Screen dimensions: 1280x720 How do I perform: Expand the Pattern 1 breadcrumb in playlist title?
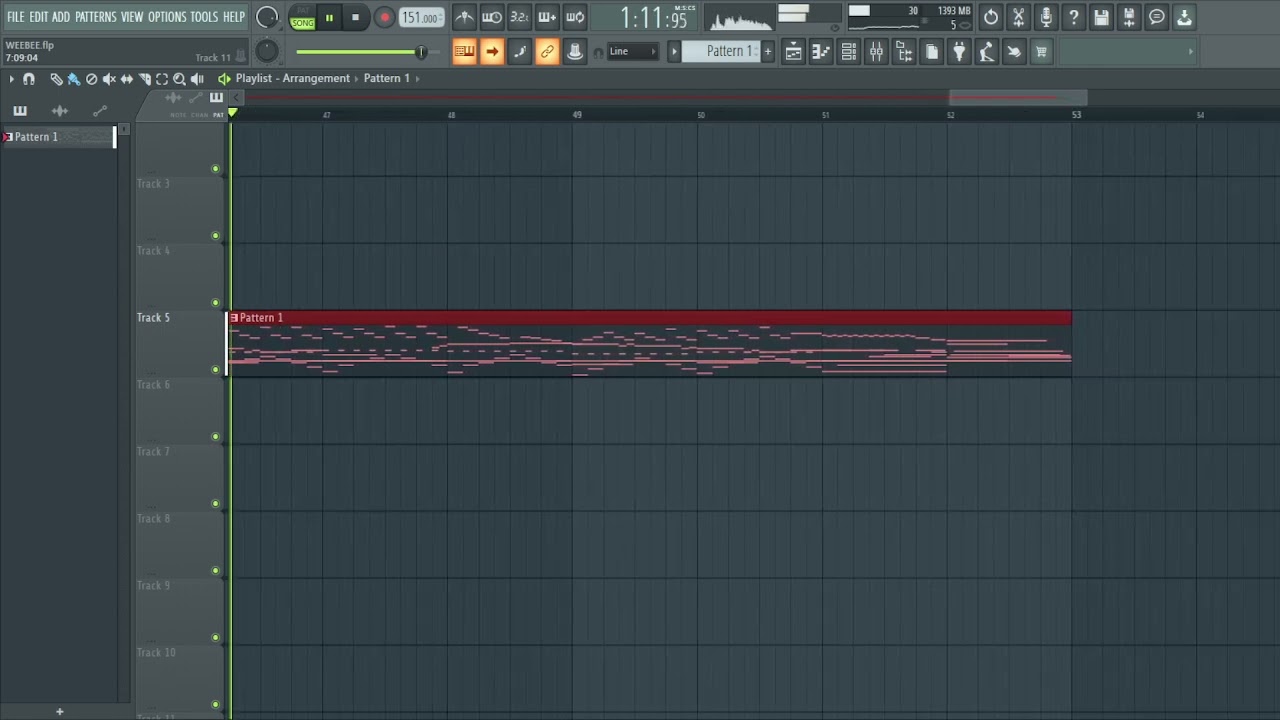[x=387, y=78]
